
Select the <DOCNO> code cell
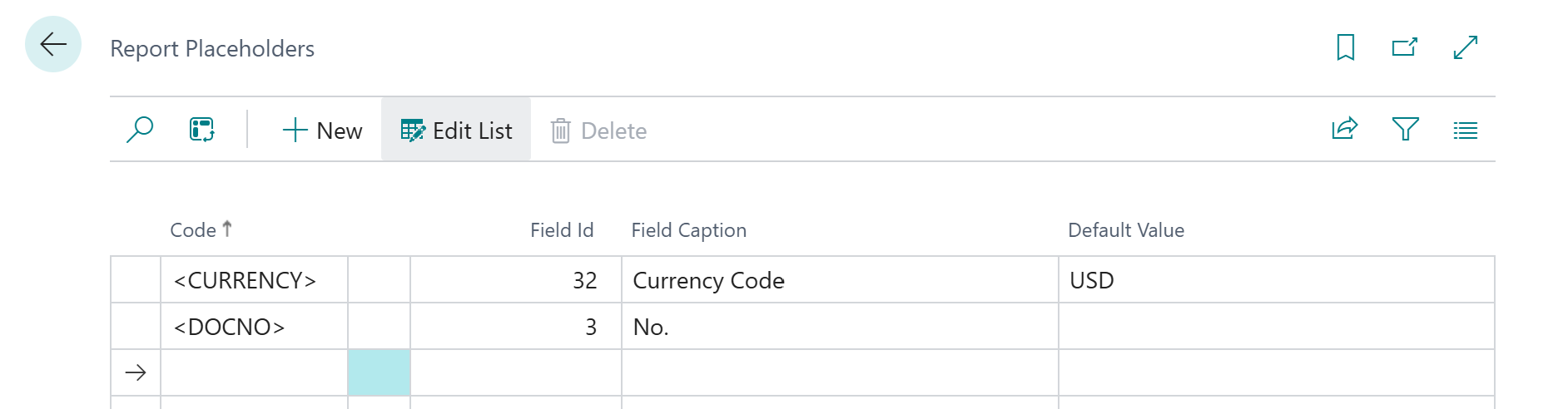click(x=230, y=328)
